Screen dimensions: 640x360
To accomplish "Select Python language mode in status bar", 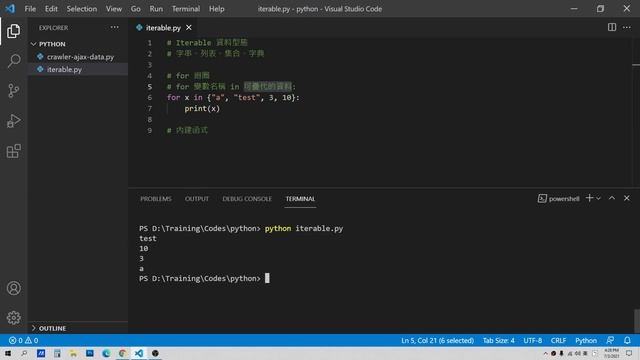I will pos(586,340).
